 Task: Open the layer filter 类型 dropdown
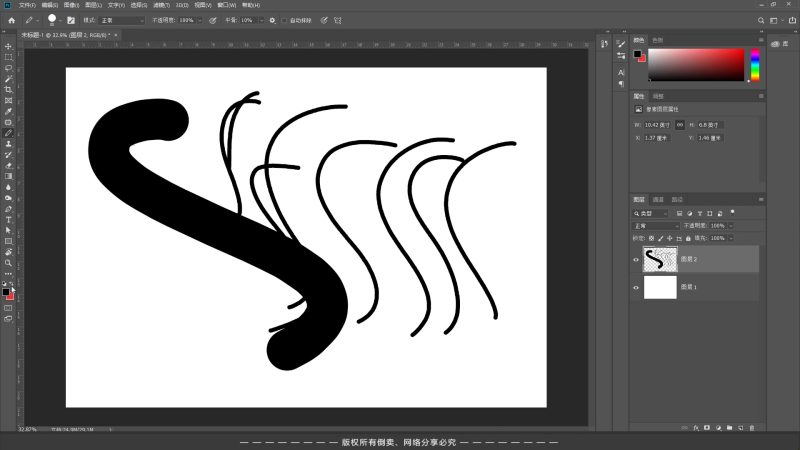pos(654,213)
